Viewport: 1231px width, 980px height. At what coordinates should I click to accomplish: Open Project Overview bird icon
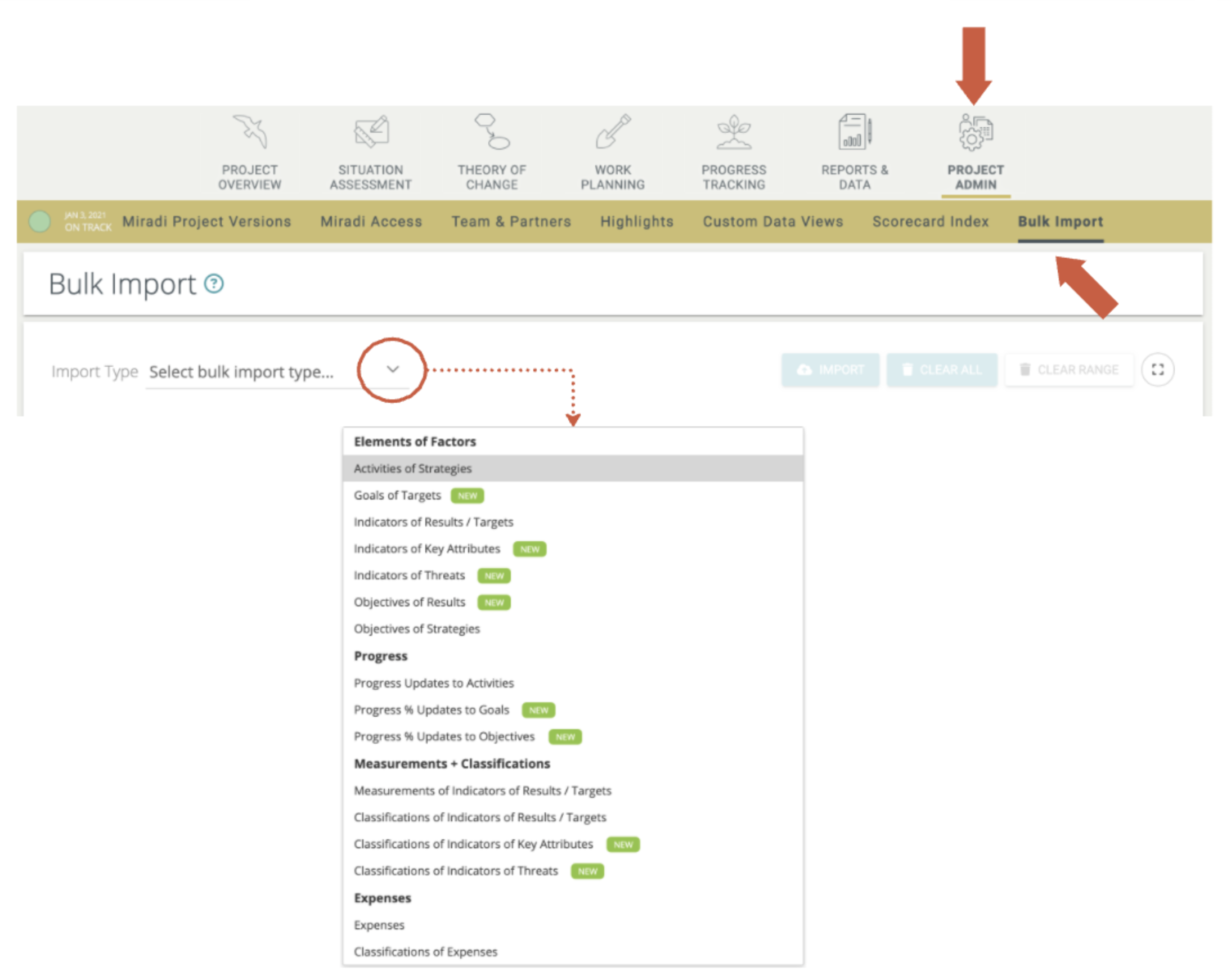[249, 131]
